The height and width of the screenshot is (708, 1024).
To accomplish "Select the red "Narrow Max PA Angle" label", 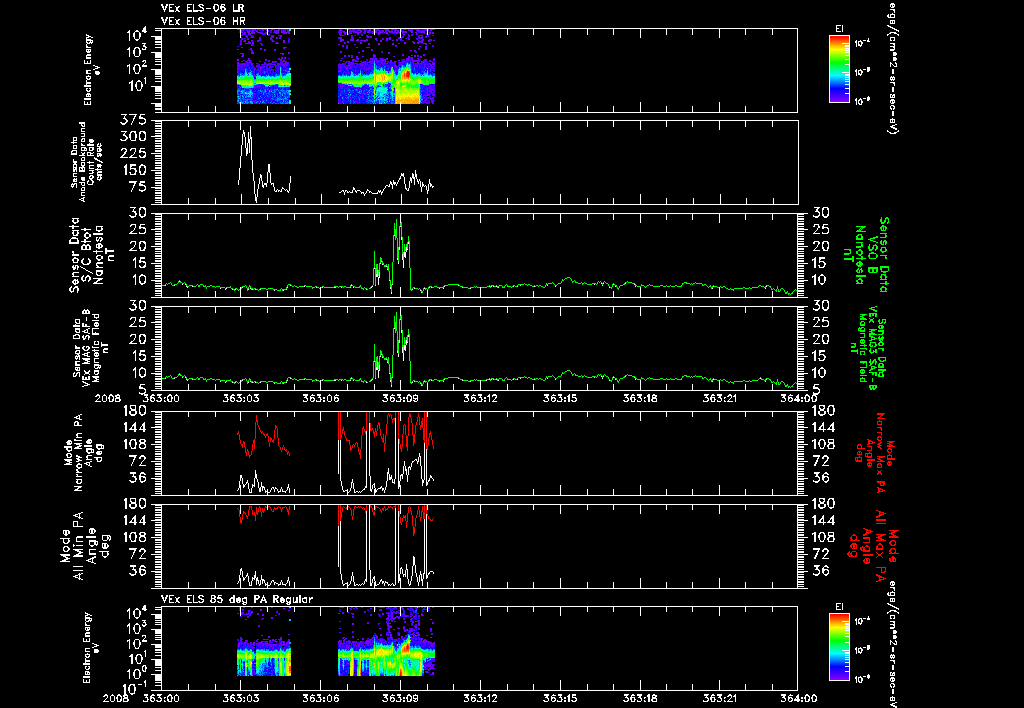I will coord(874,453).
